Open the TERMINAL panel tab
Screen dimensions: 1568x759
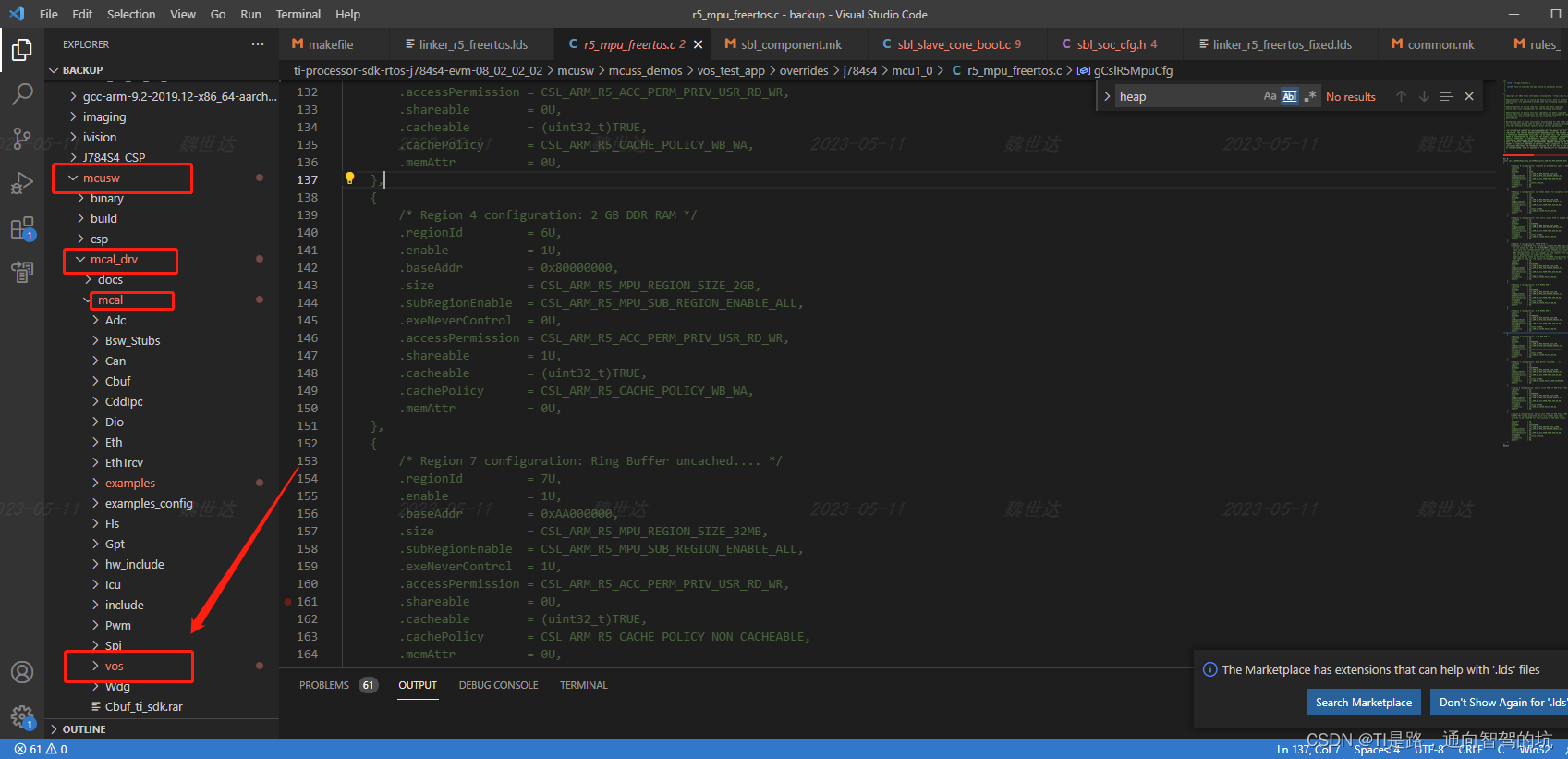583,685
